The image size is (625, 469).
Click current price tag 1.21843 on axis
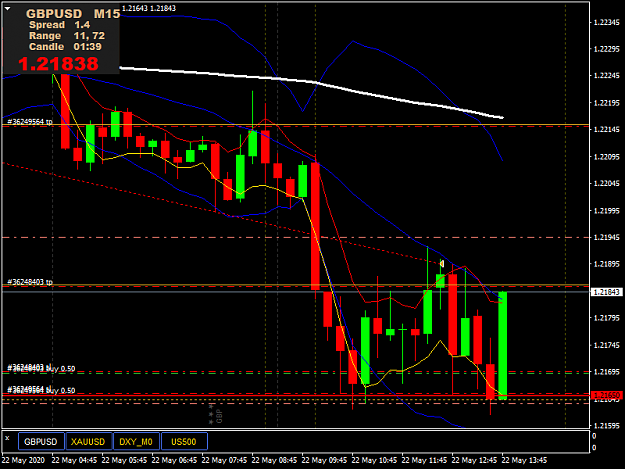[606, 292]
